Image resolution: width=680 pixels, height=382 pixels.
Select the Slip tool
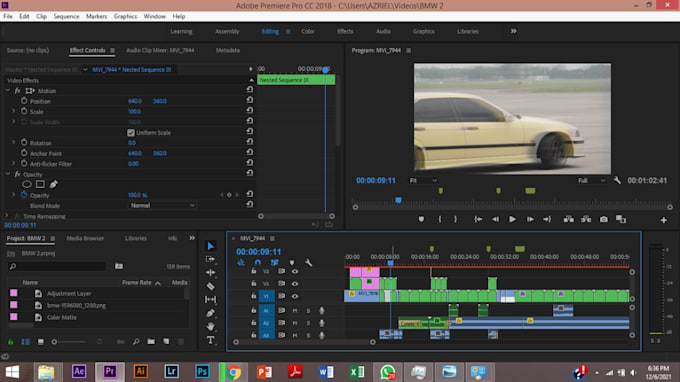click(210, 299)
